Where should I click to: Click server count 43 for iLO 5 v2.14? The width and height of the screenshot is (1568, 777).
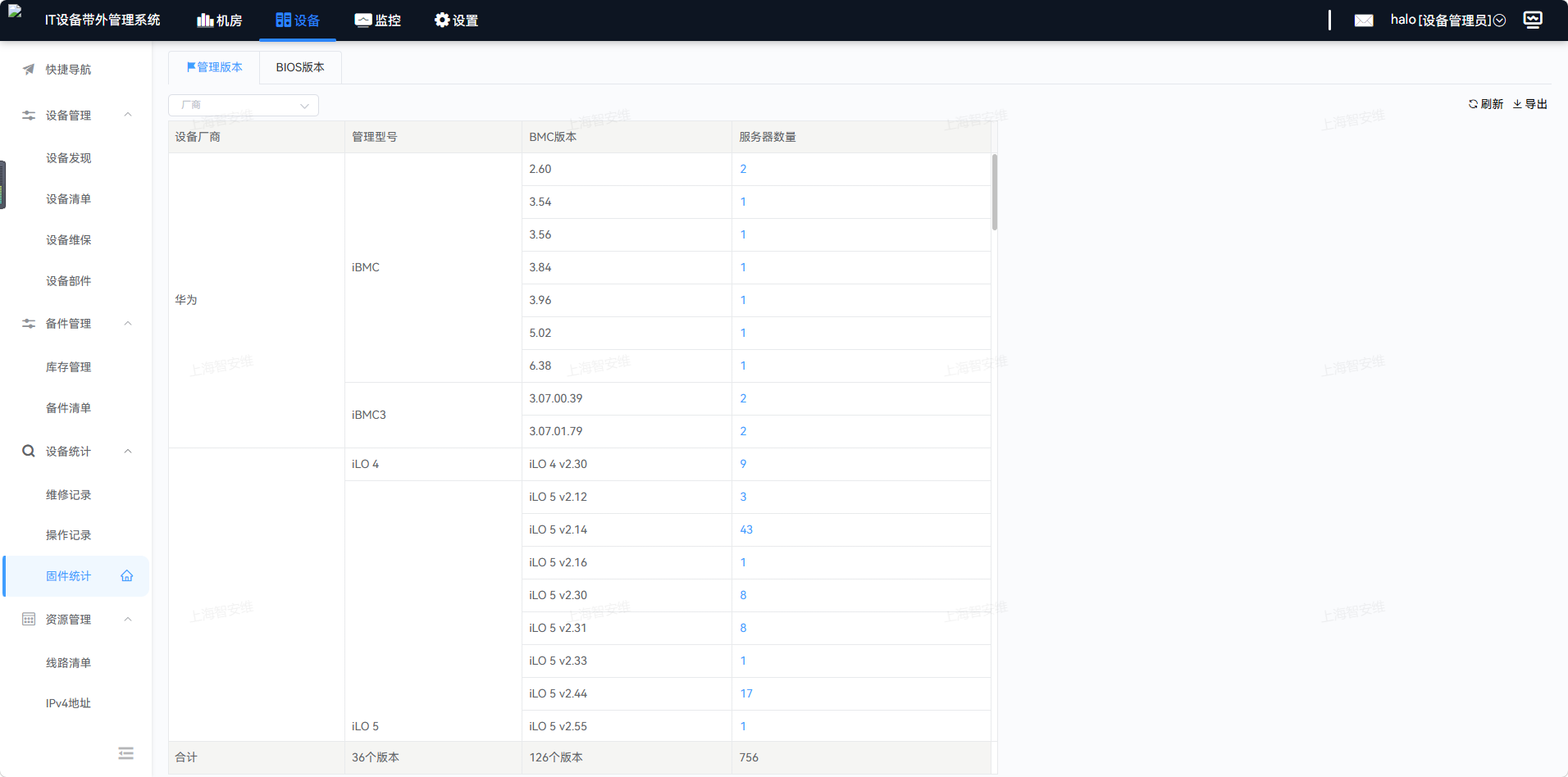[x=746, y=530]
